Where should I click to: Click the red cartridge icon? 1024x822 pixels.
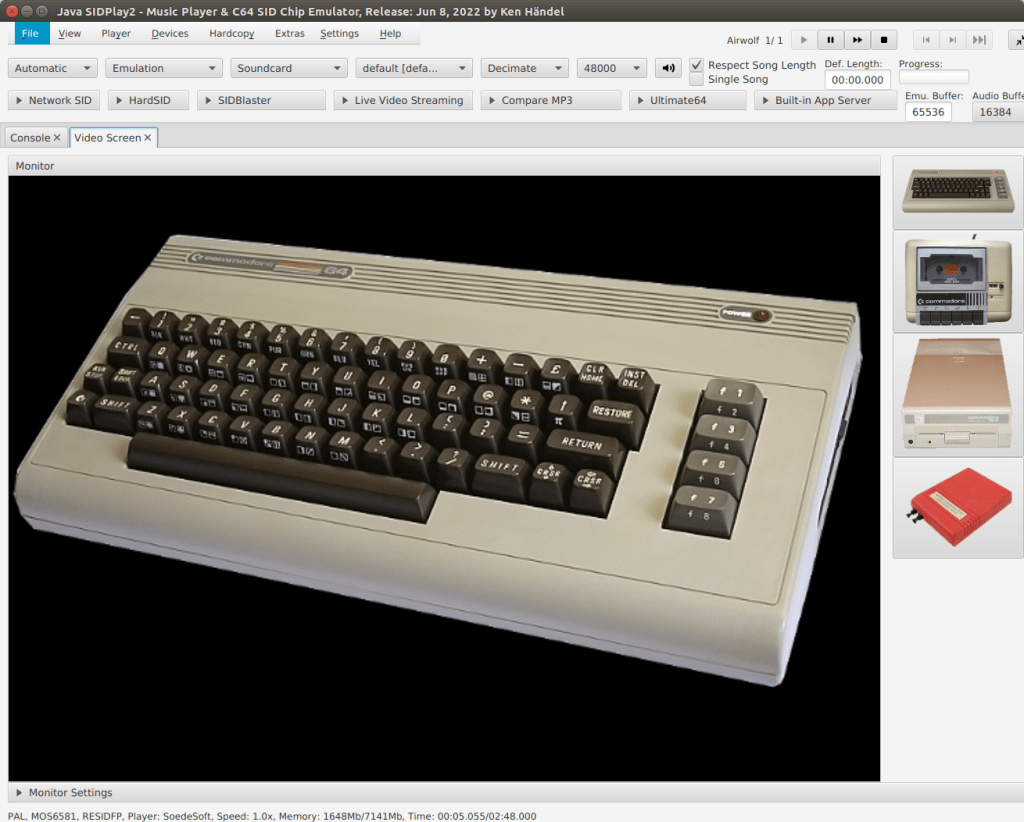point(958,508)
